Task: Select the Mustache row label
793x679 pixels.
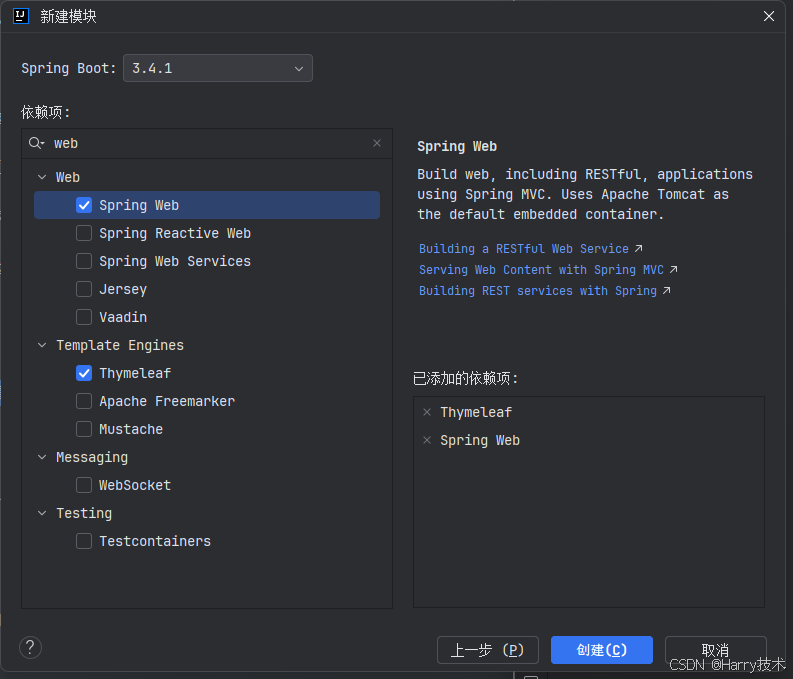Action: pos(131,429)
